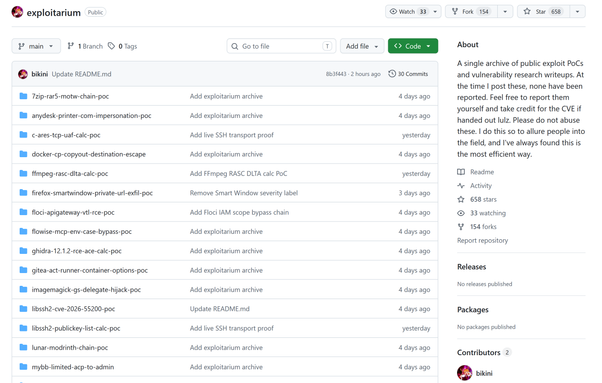
Task: Click folder icon for ghidra-12.1.2-rce-ace-calc-poc
Action: tap(23, 250)
